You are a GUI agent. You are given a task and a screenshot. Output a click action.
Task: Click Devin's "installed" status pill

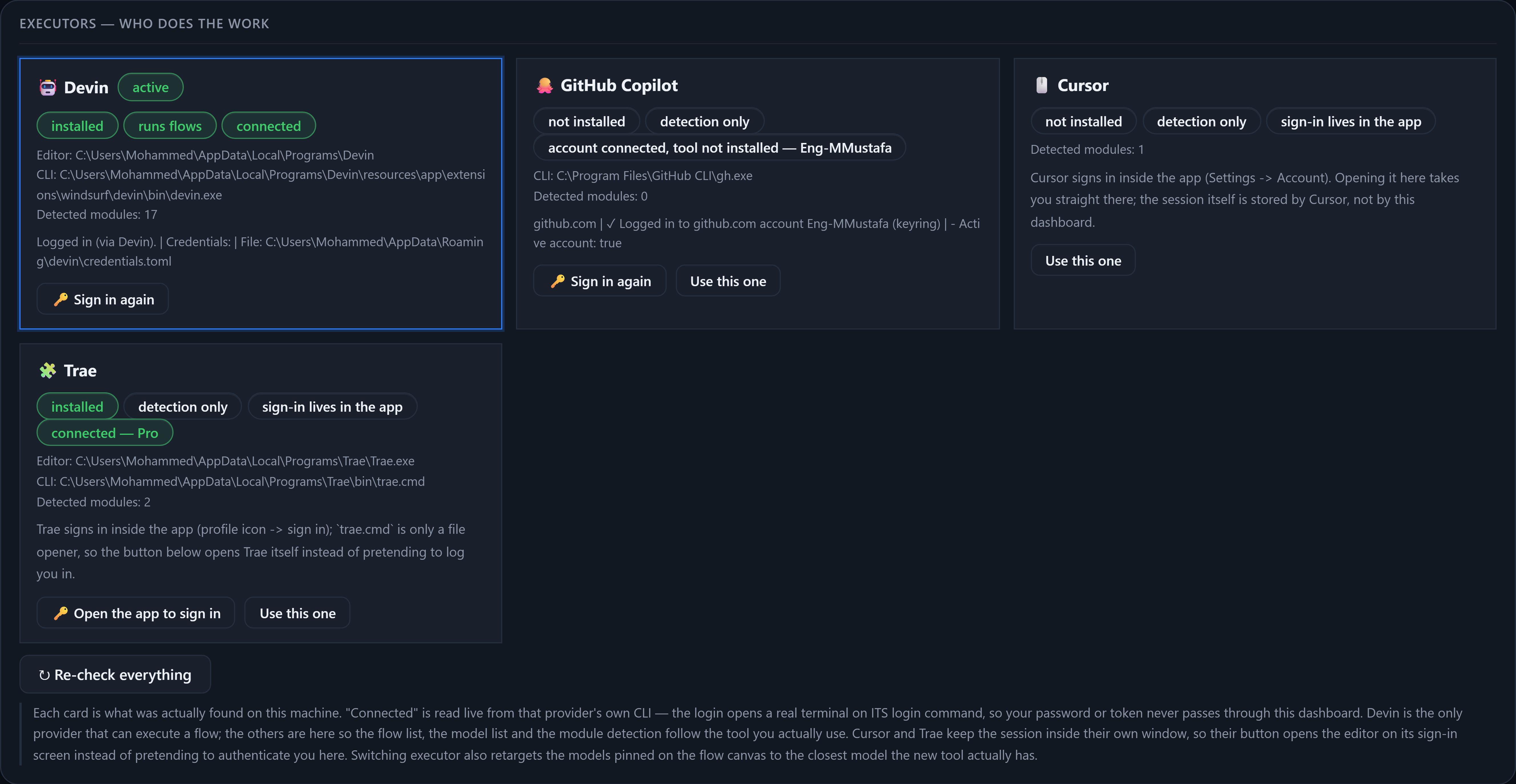[77, 126]
